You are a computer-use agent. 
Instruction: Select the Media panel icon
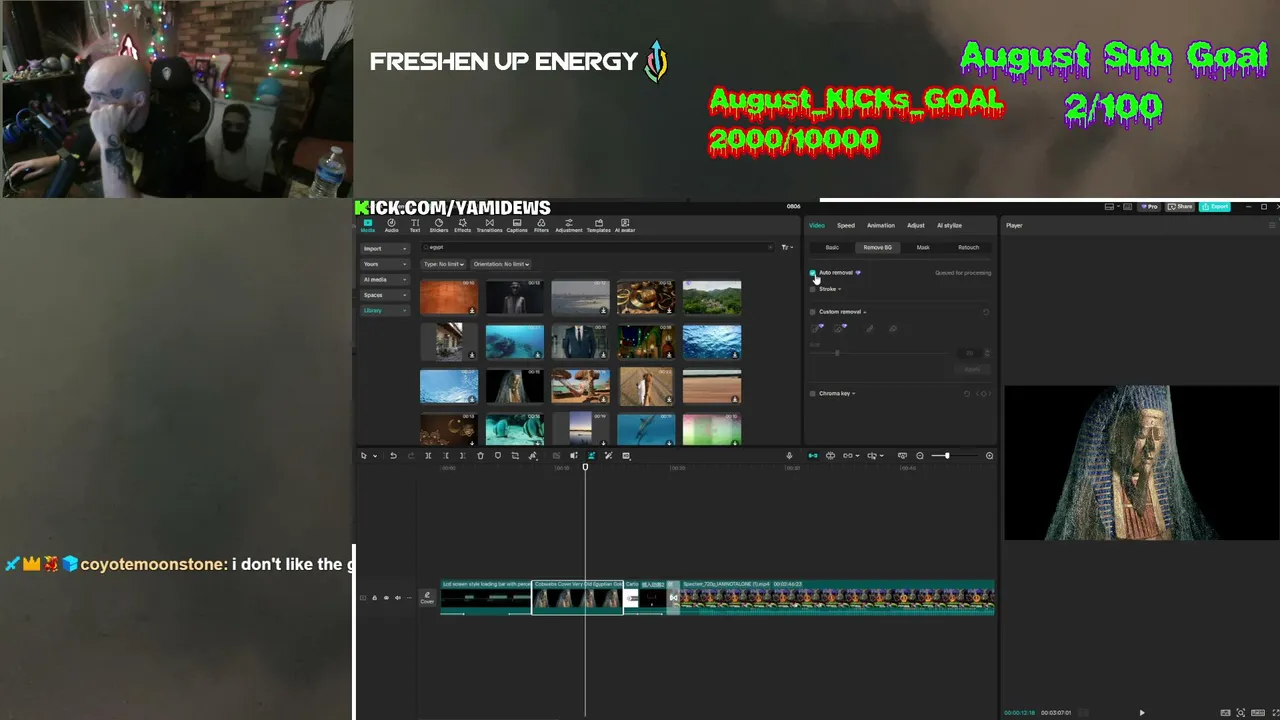[x=367, y=225]
